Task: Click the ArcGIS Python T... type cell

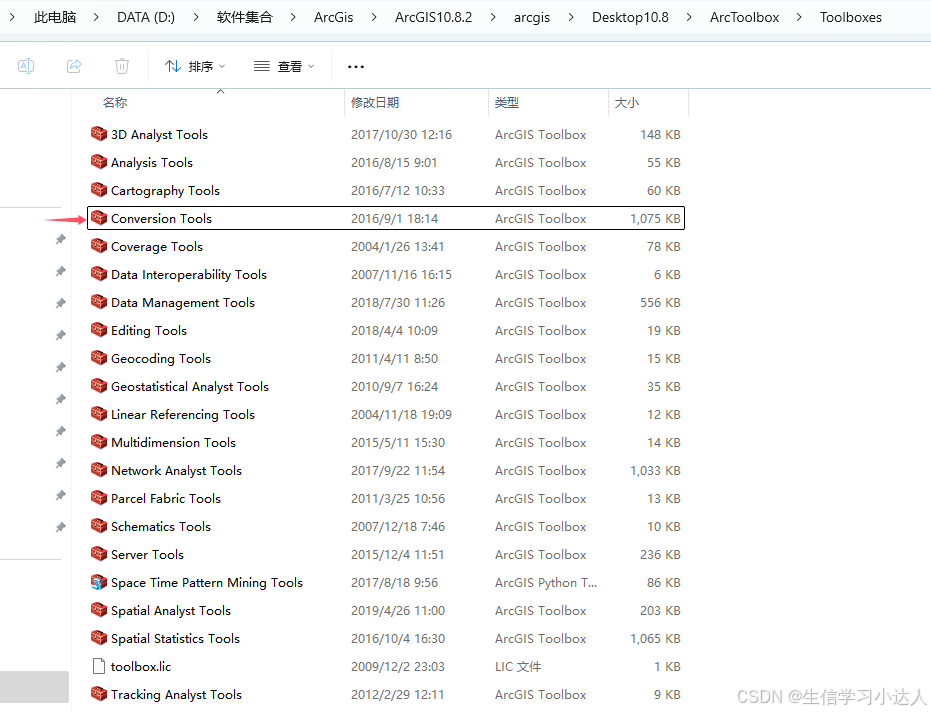Action: (546, 583)
